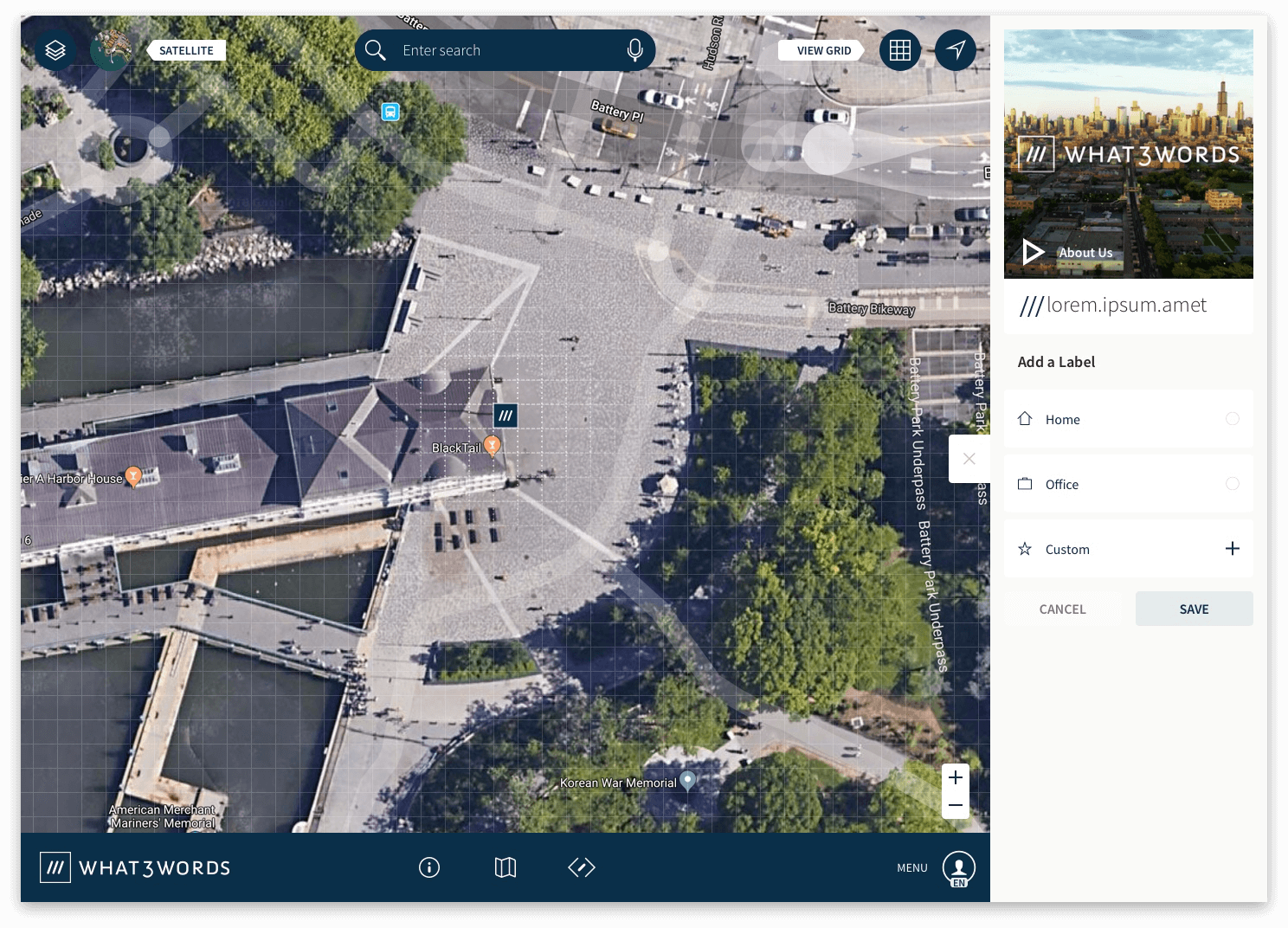Select the Home label radio button
Image resolution: width=1288 pixels, height=928 pixels.
point(1233,419)
